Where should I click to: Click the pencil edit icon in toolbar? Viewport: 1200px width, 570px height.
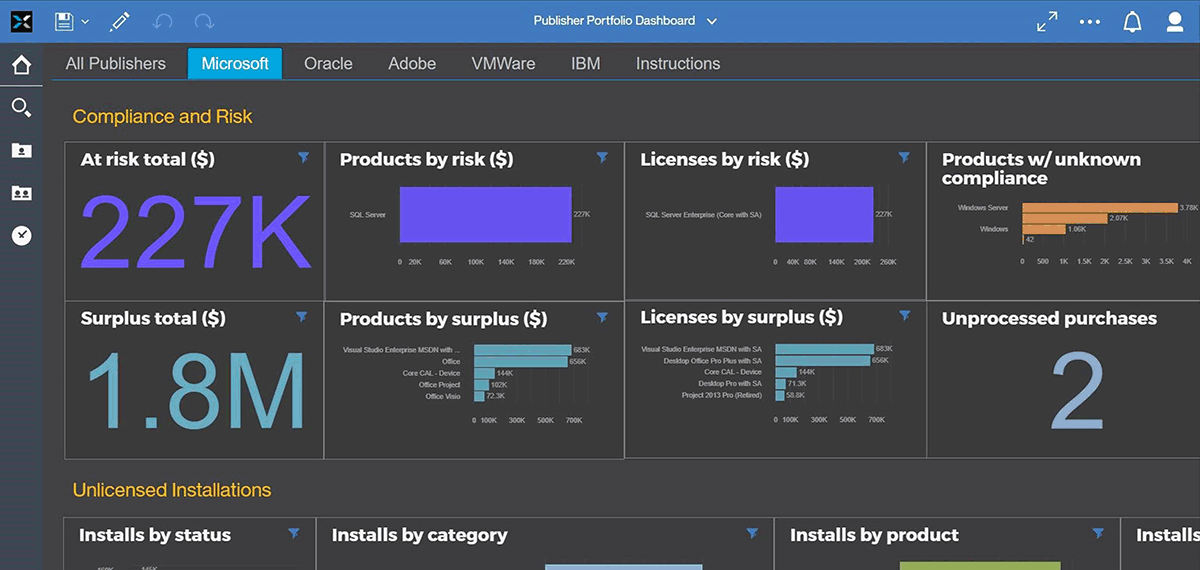point(120,21)
